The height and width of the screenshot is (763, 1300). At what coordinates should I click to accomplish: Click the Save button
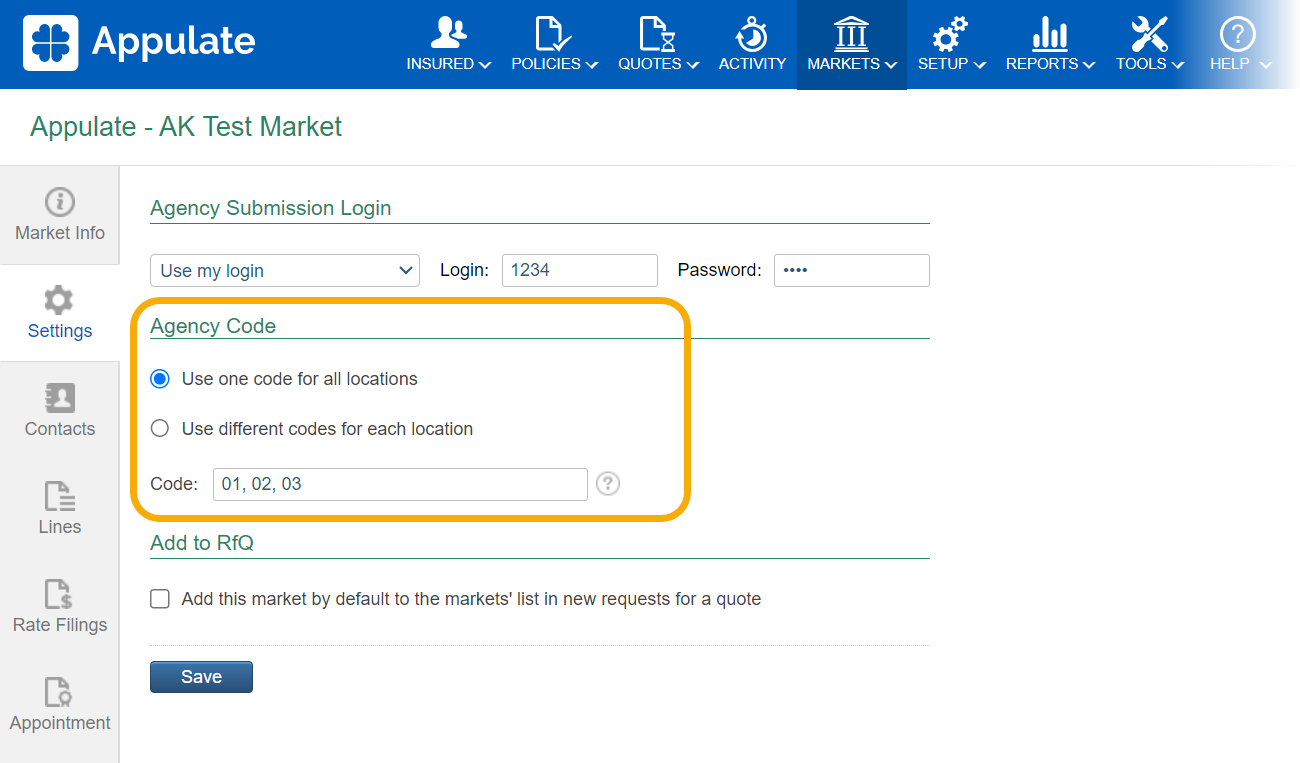201,677
